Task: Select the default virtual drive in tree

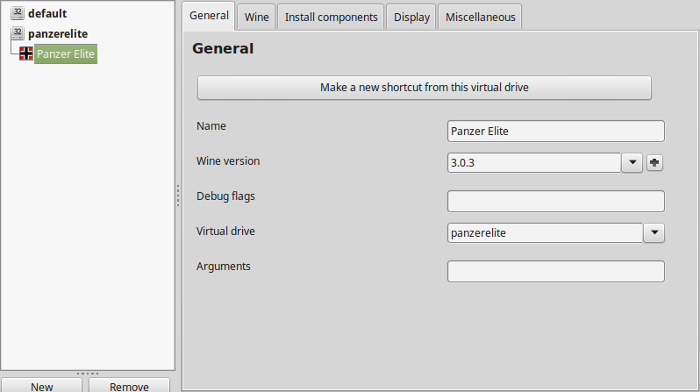Action: [47, 13]
